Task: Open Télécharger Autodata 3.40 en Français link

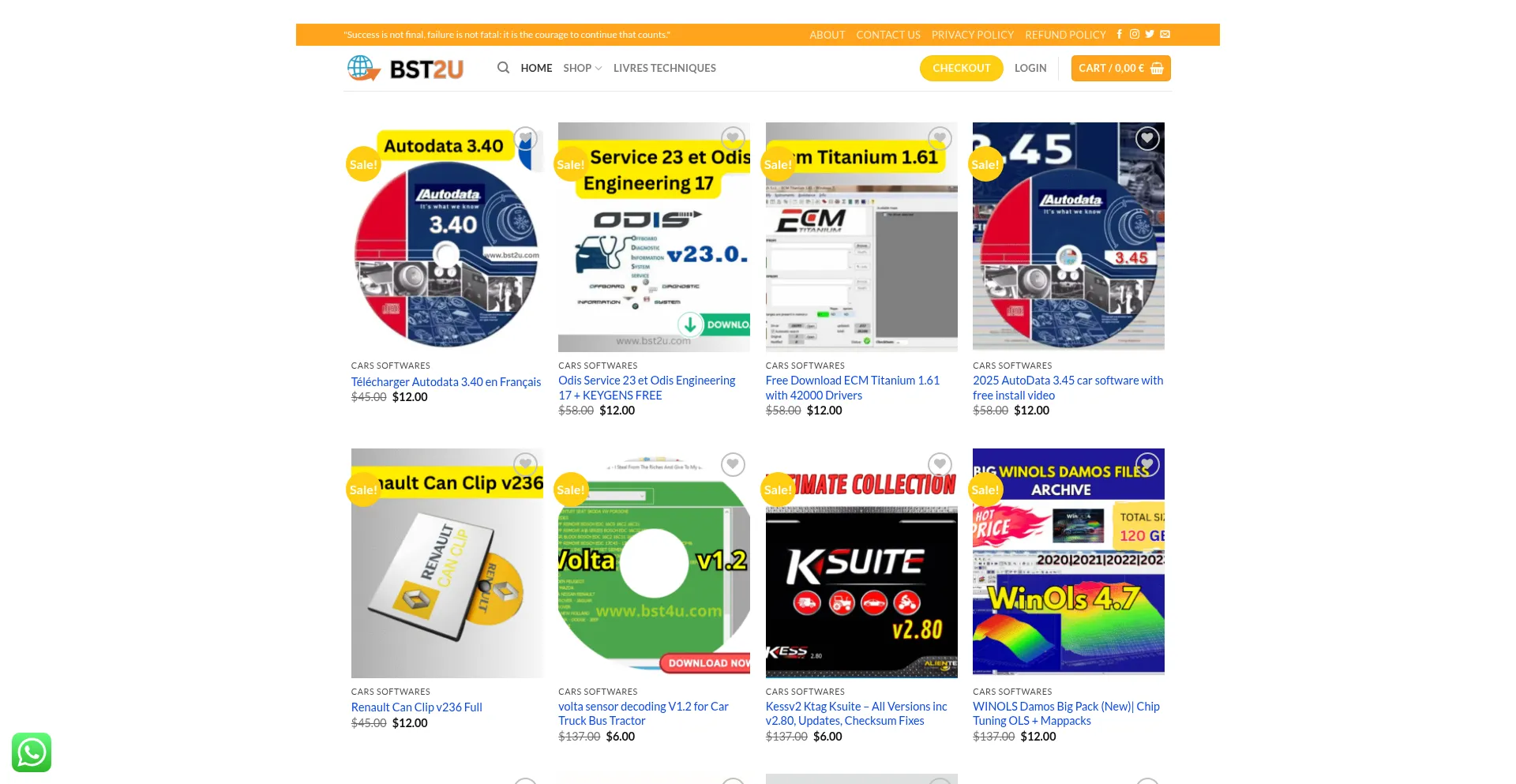Action: click(x=446, y=382)
